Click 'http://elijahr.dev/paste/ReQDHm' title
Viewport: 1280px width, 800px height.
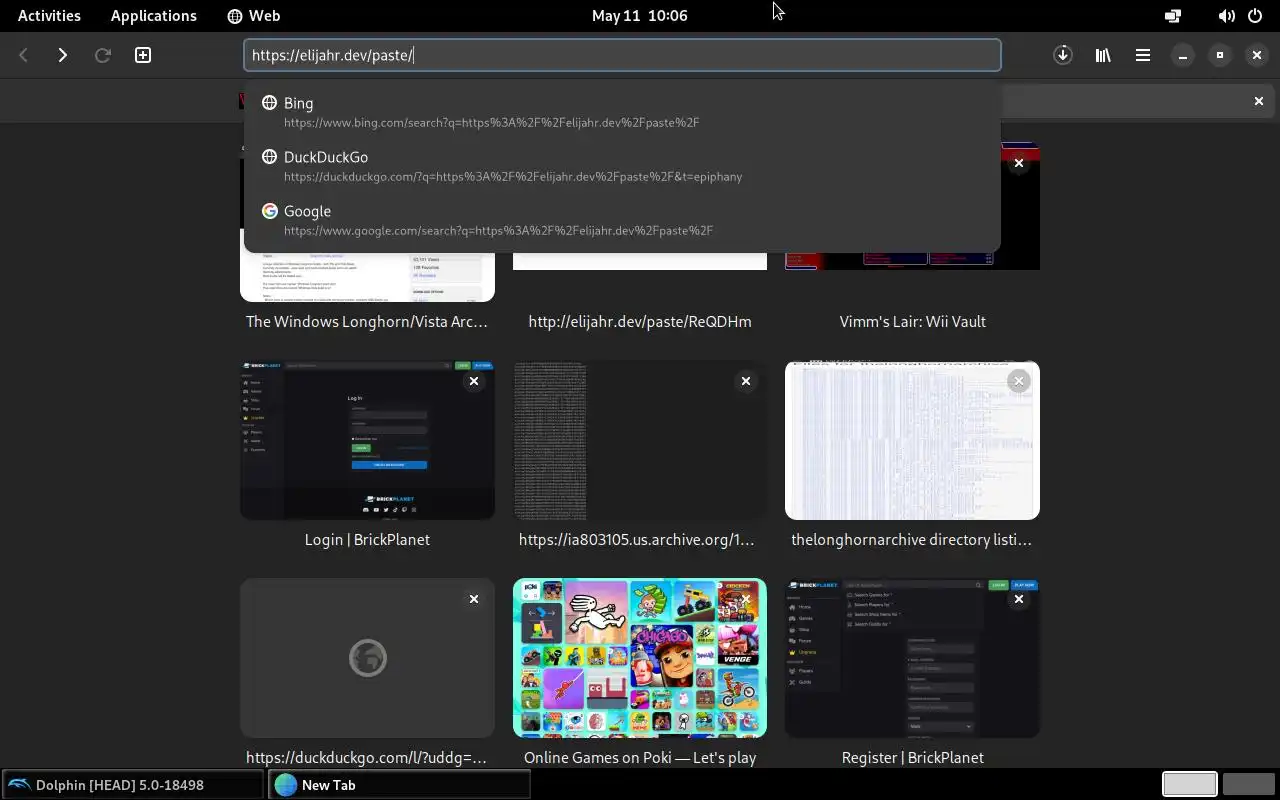tap(640, 322)
